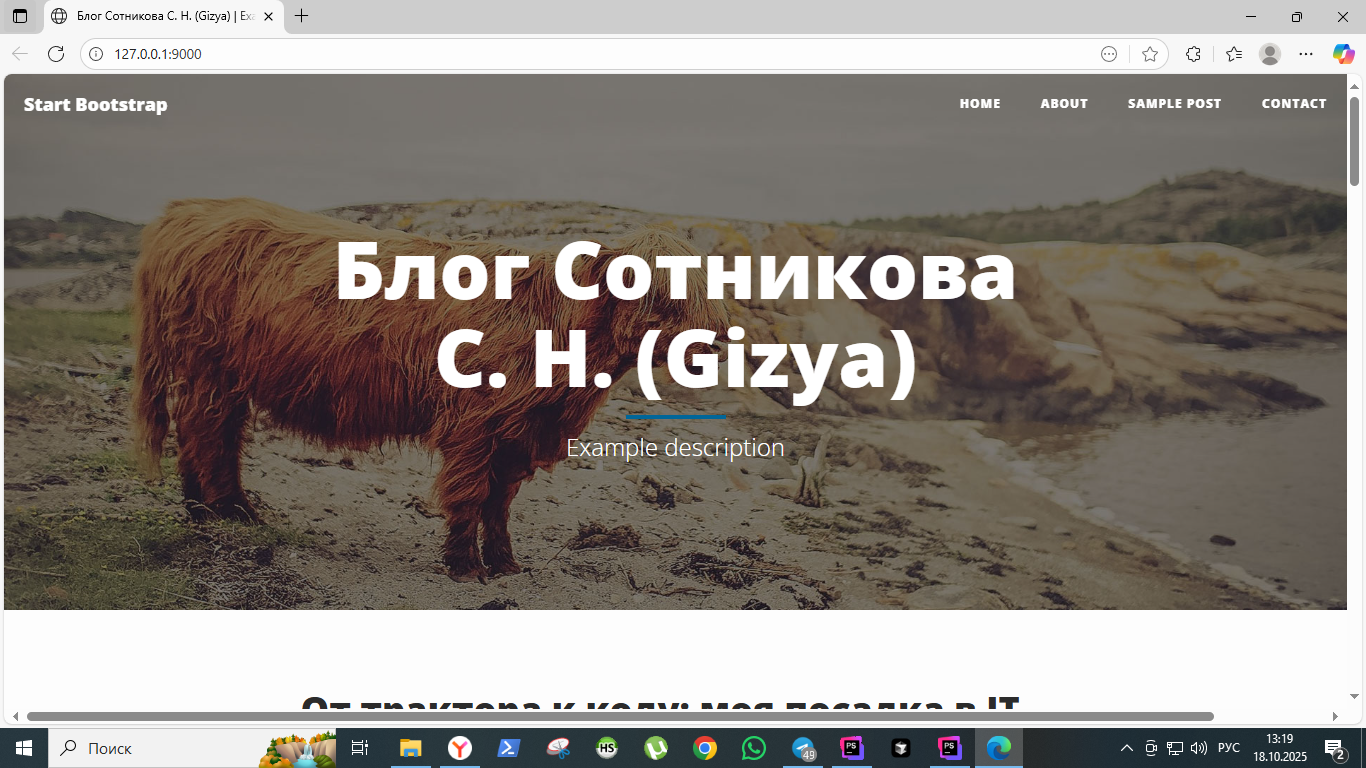
Task: Refresh the current page
Action: 56,54
